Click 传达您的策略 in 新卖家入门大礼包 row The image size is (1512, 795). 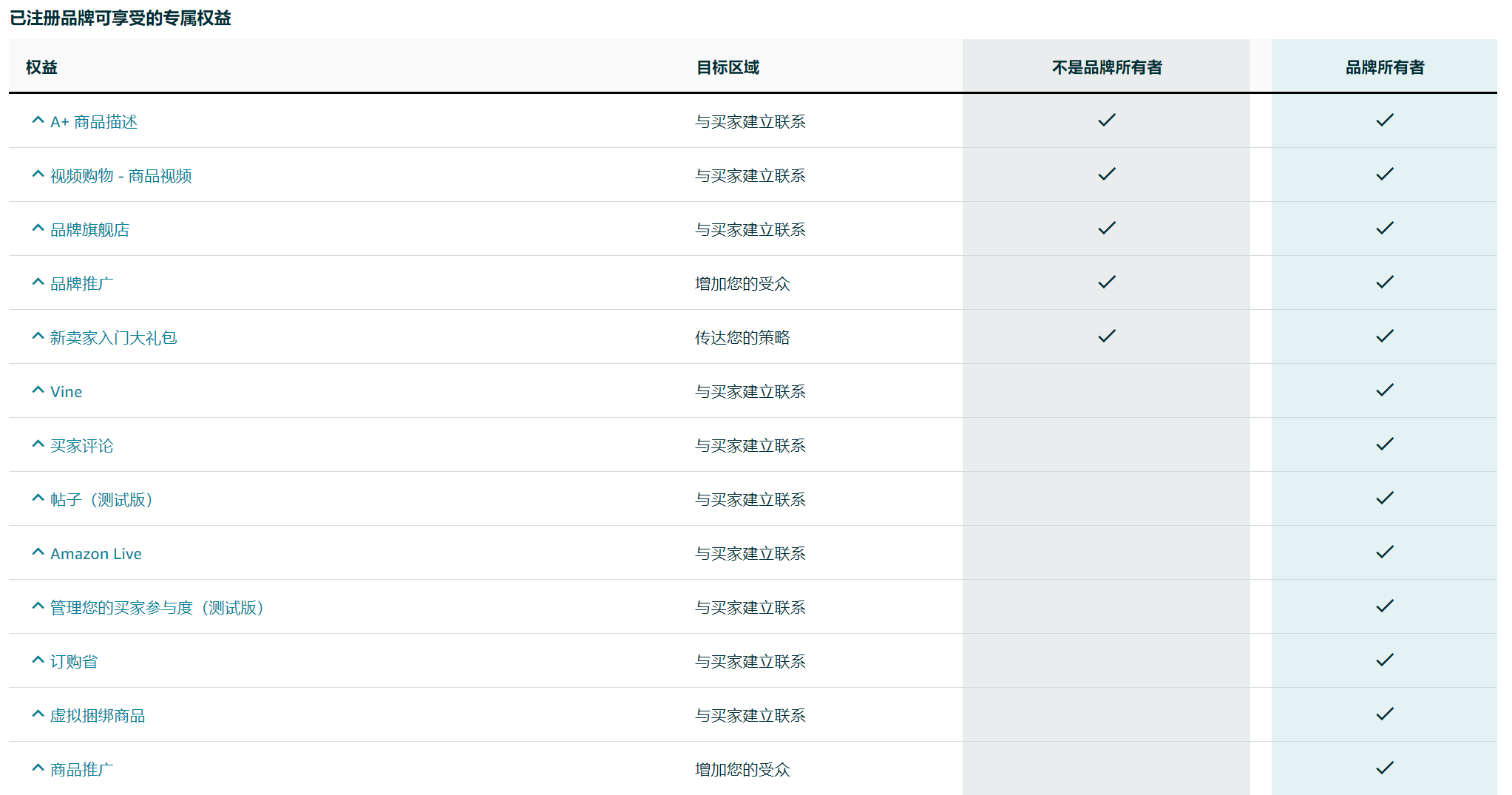coord(743,338)
